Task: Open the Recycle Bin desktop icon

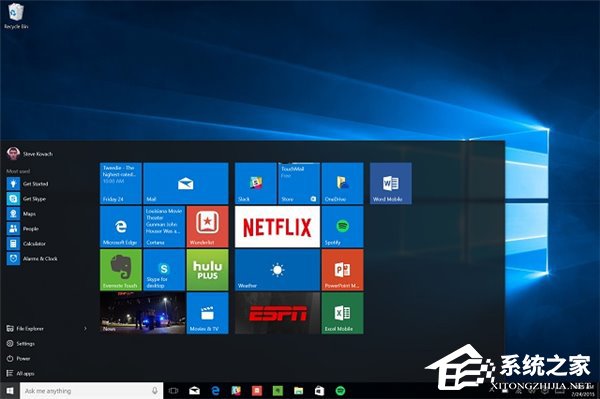Action: click(16, 16)
